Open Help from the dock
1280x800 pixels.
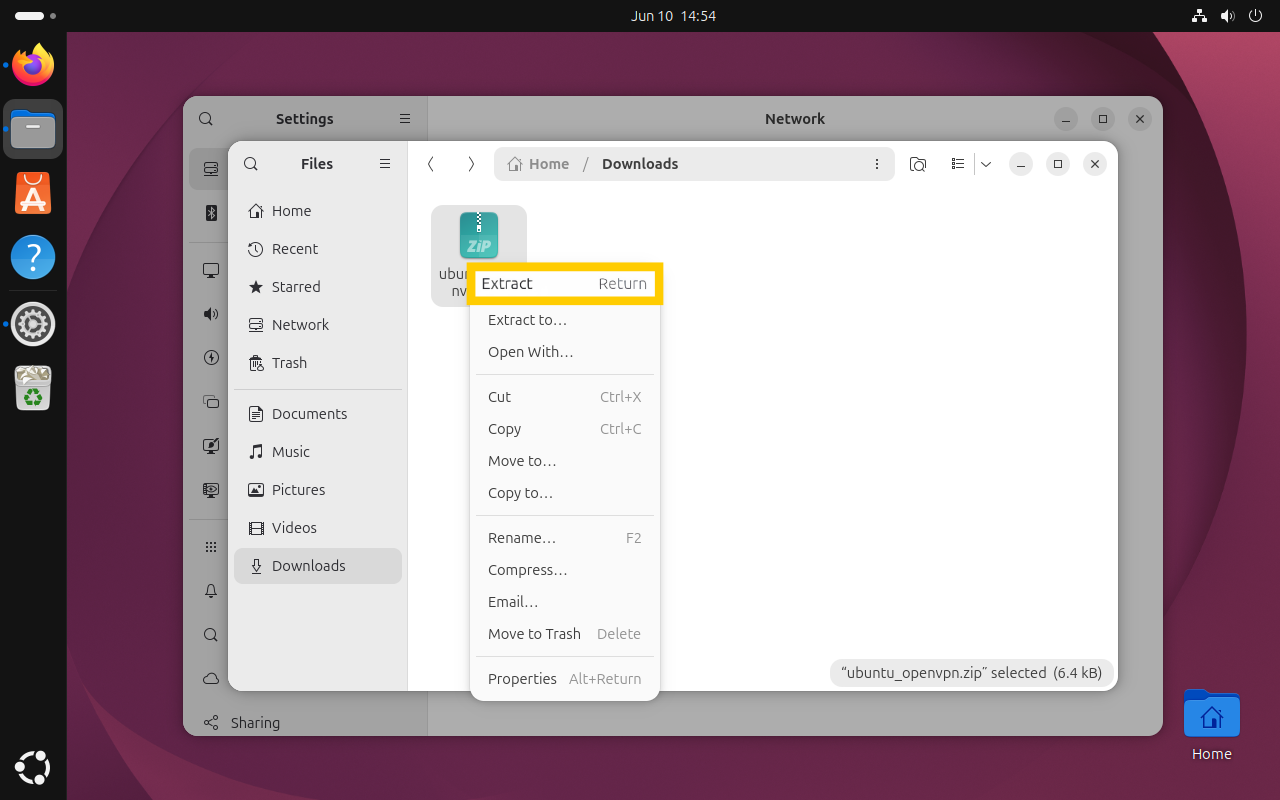33,258
